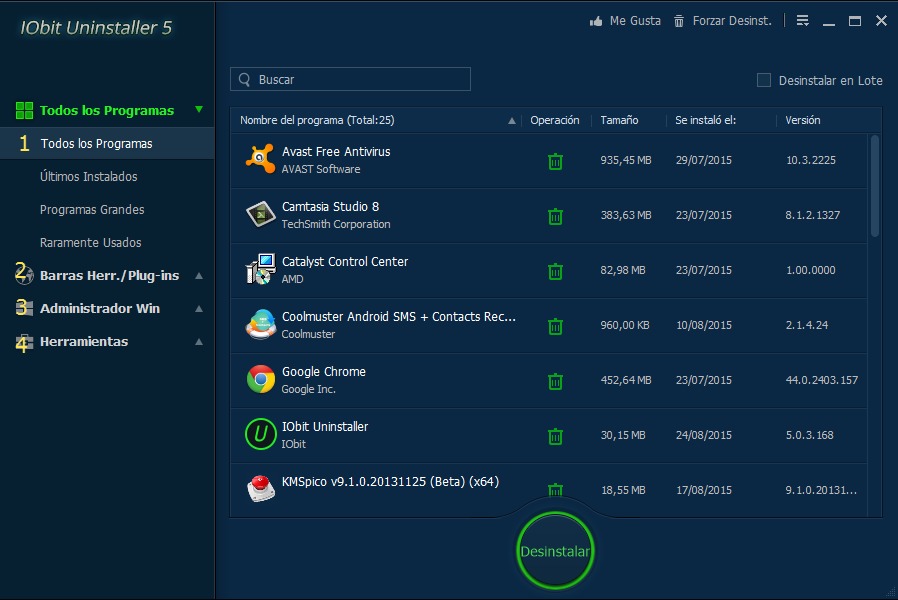Open Raramente Usados in the sidebar

tap(91, 243)
